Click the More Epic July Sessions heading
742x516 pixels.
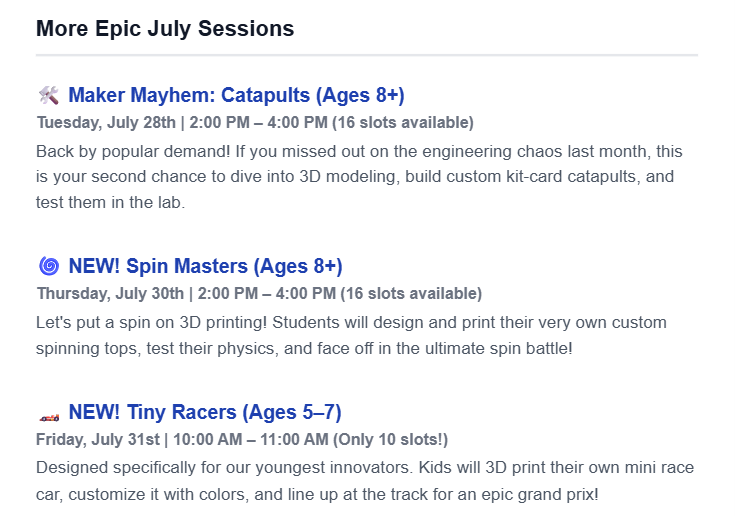coord(165,28)
